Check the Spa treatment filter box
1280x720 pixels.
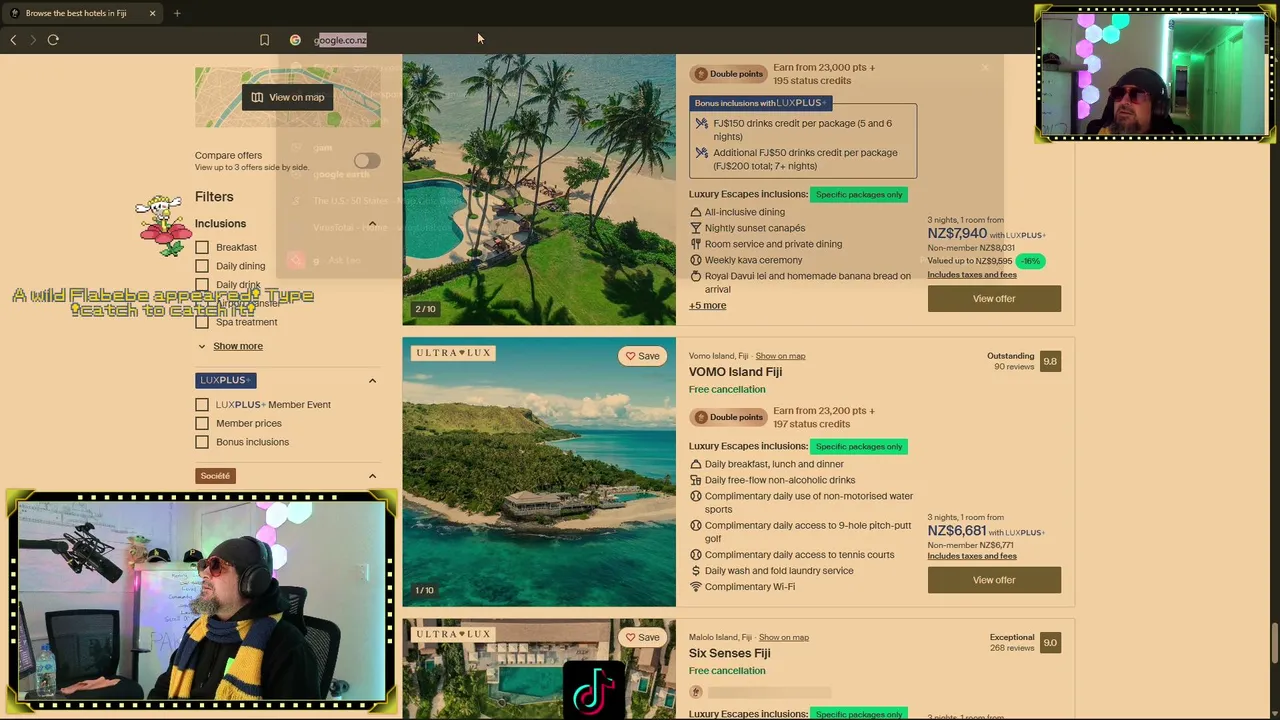pyautogui.click(x=202, y=322)
